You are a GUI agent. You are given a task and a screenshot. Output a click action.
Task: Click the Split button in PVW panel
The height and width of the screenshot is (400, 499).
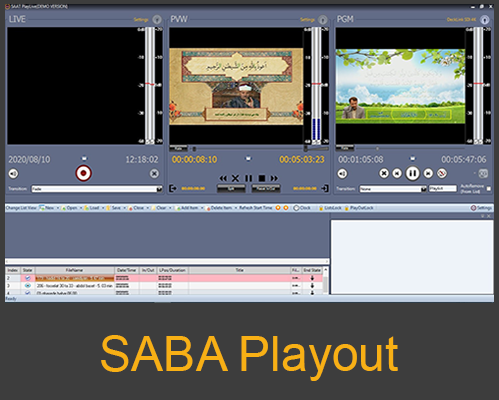[231, 189]
